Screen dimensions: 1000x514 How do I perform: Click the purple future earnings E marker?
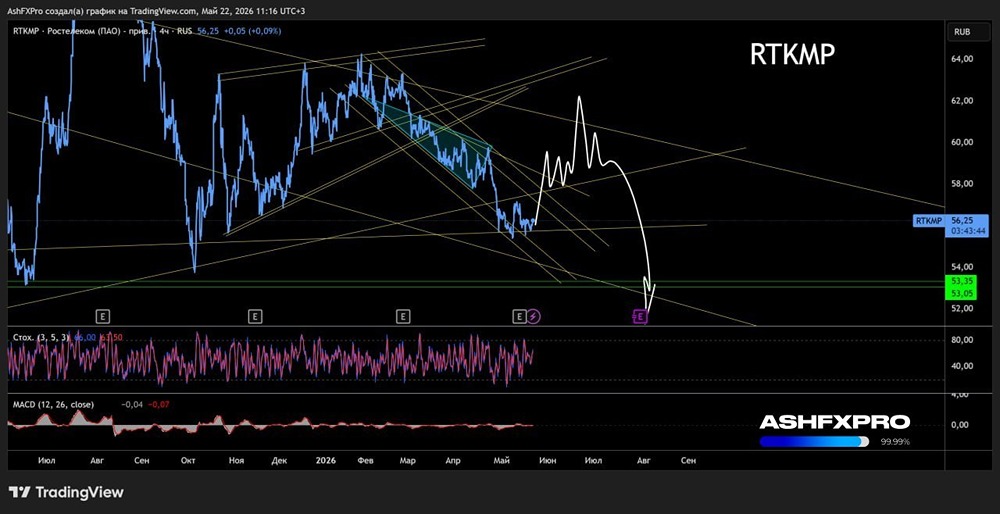coord(641,316)
